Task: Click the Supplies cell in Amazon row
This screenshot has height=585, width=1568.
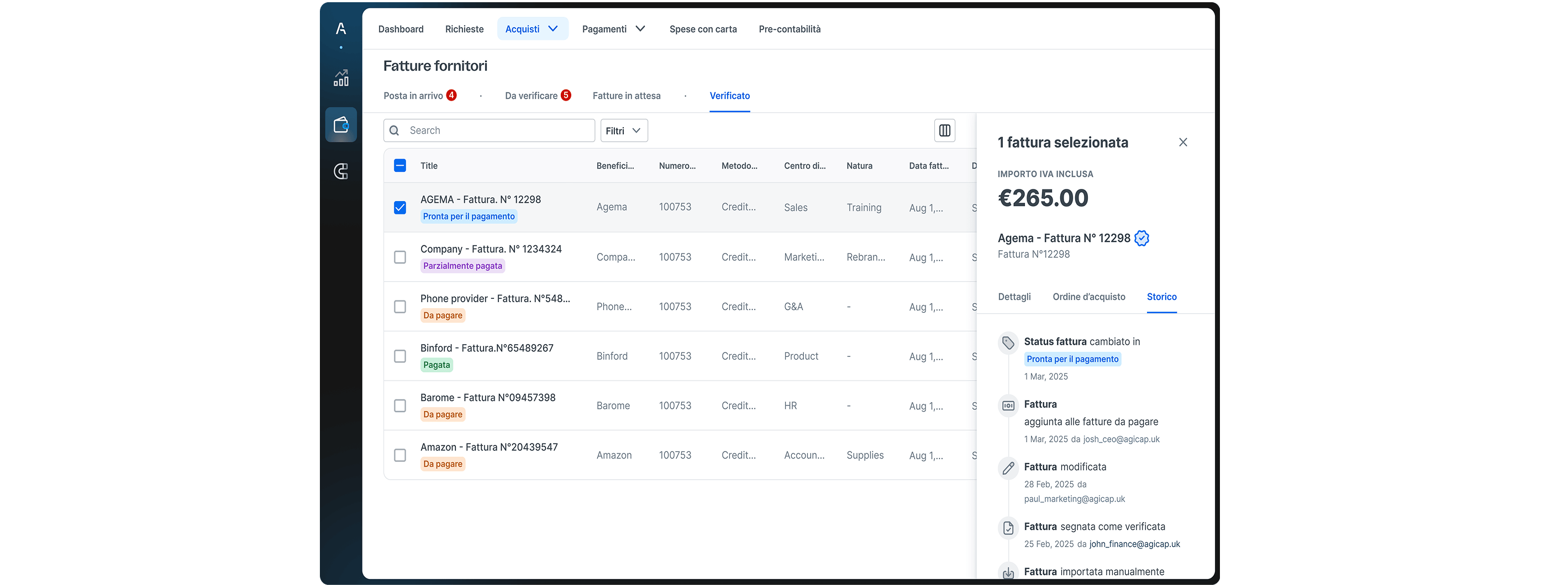Action: (865, 455)
